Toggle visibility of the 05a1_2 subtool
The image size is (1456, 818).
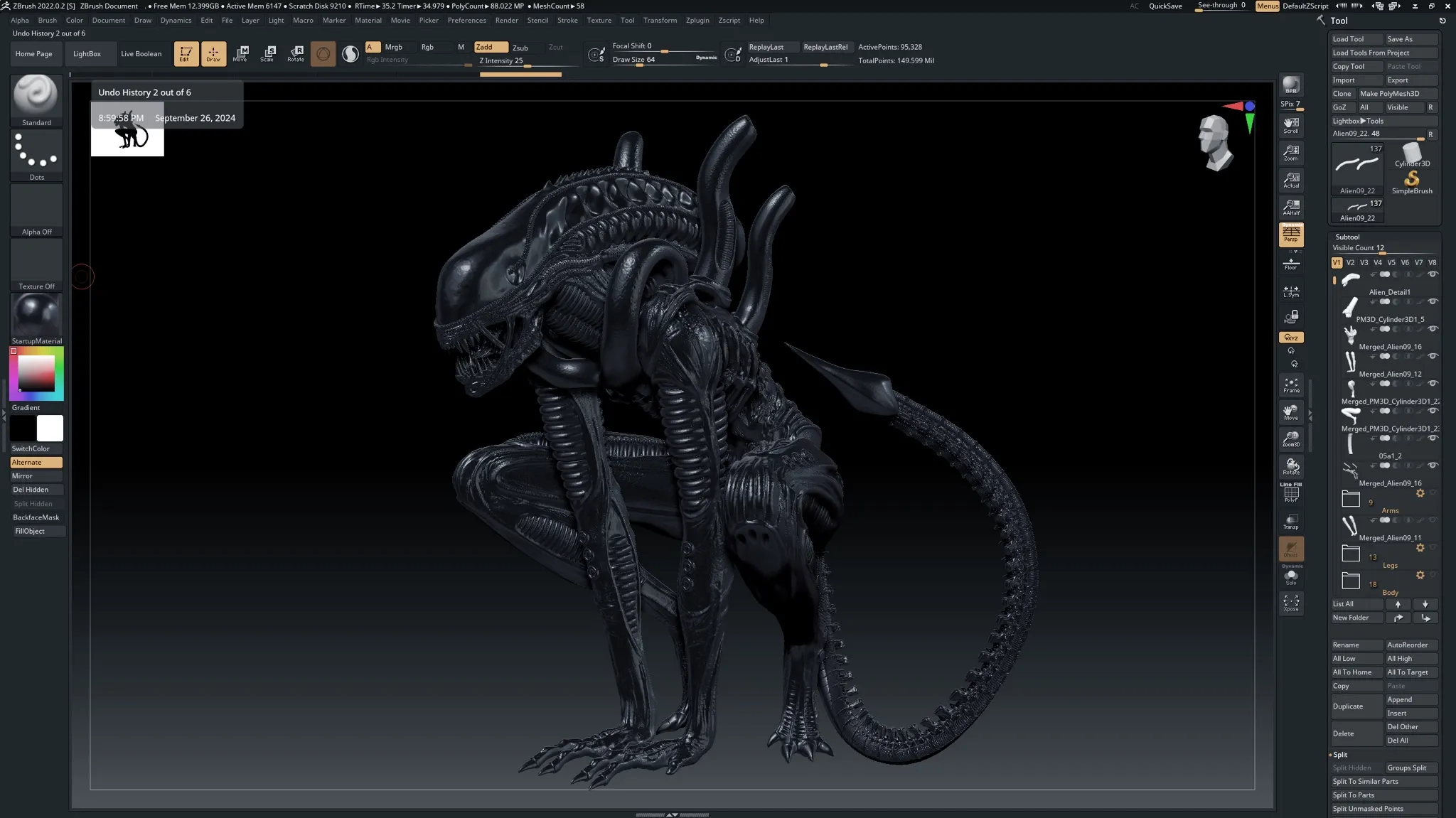[1433, 438]
